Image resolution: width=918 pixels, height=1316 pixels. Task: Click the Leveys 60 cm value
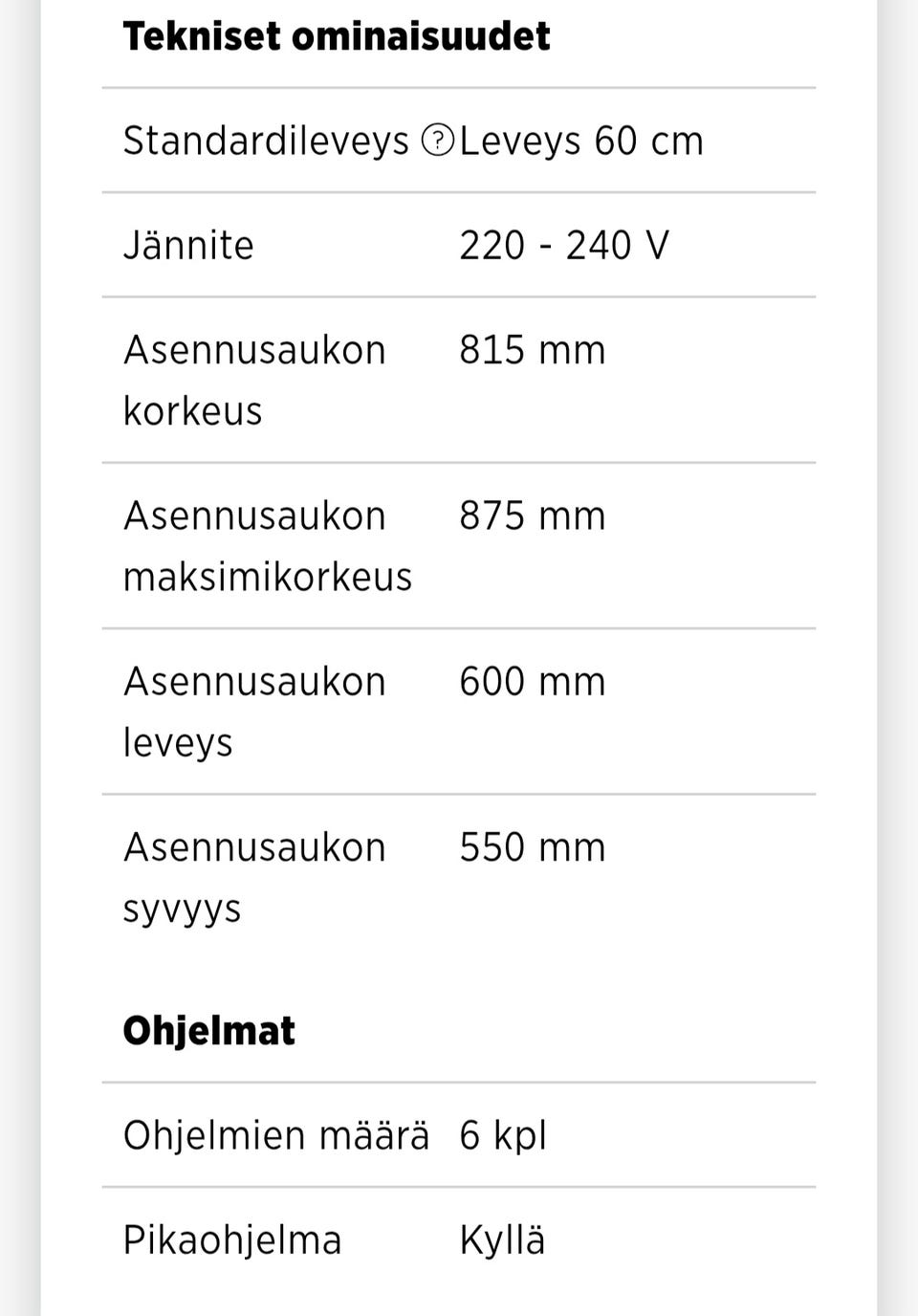tap(581, 142)
